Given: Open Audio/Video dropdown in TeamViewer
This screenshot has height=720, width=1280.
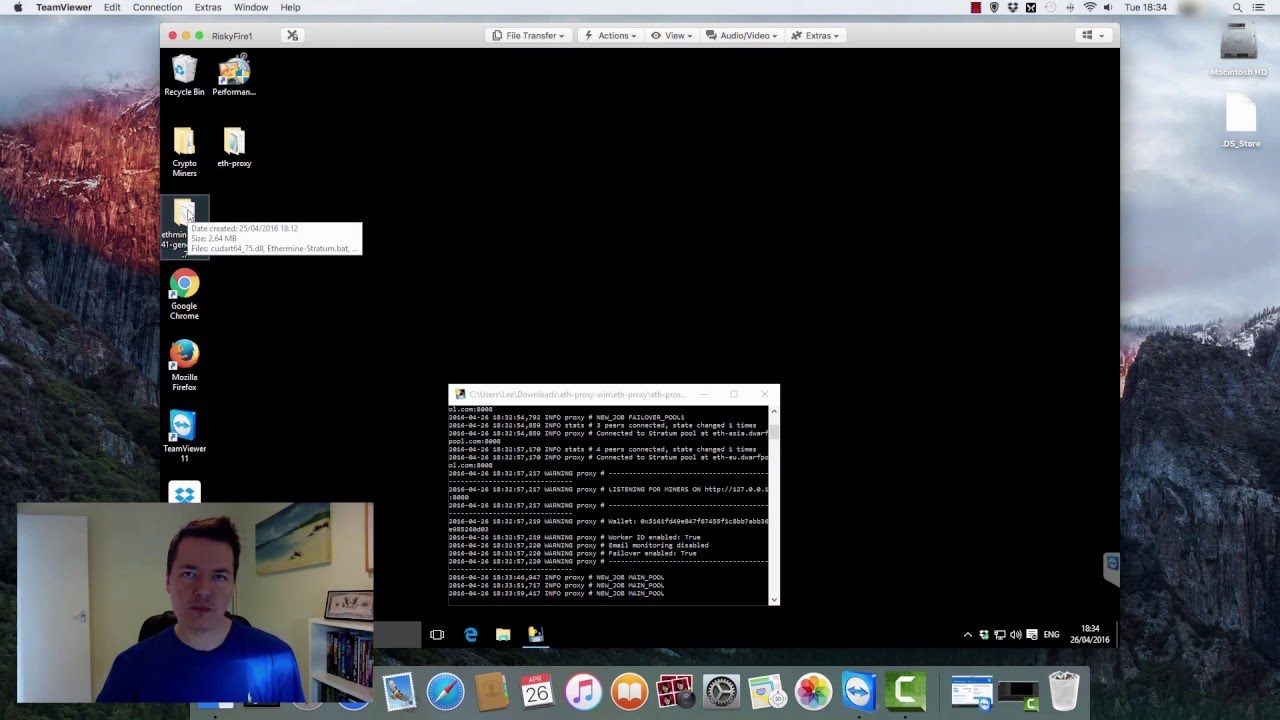Looking at the screenshot, I should coord(742,35).
